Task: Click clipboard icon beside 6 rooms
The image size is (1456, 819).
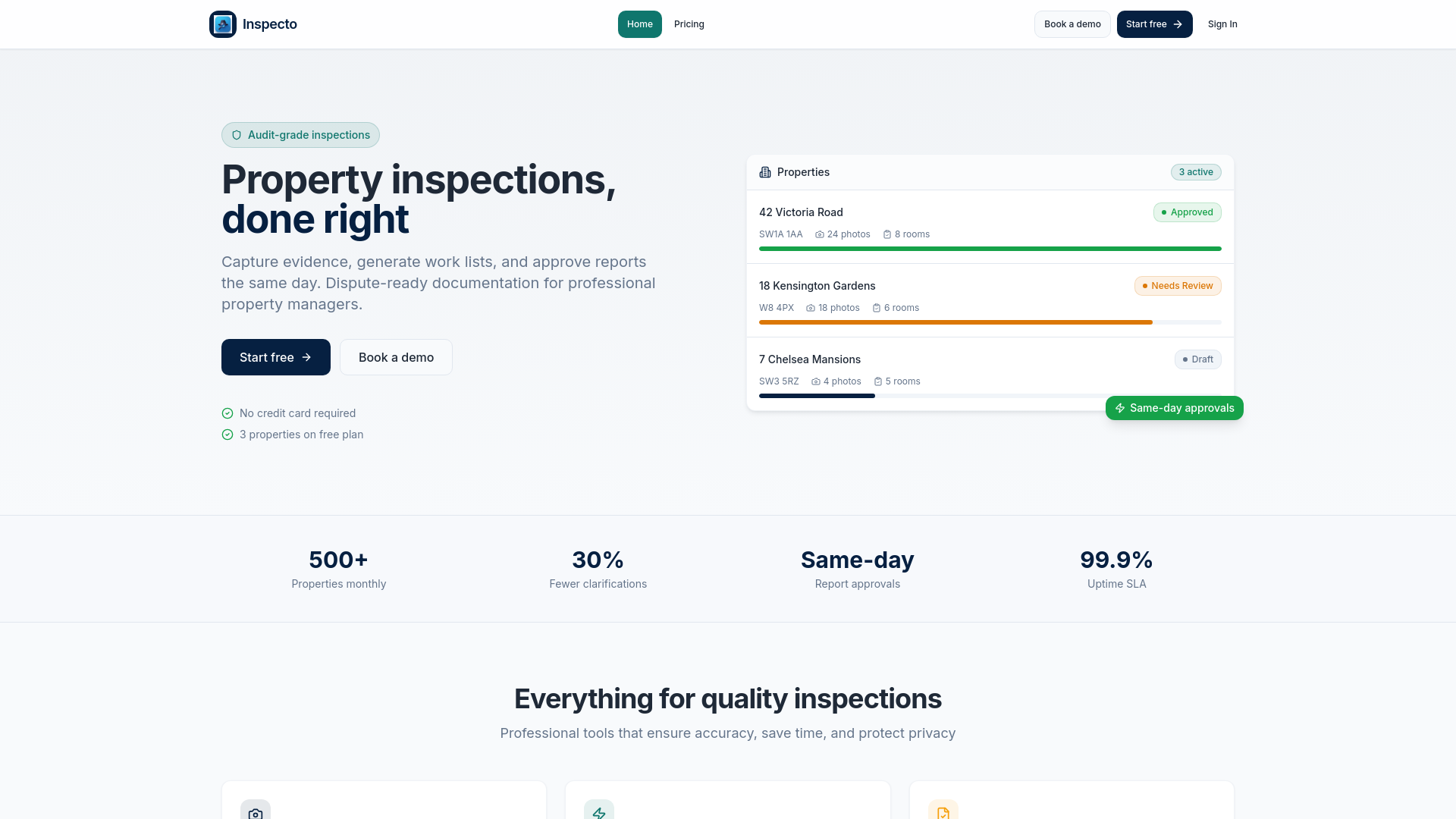Action: [x=877, y=308]
